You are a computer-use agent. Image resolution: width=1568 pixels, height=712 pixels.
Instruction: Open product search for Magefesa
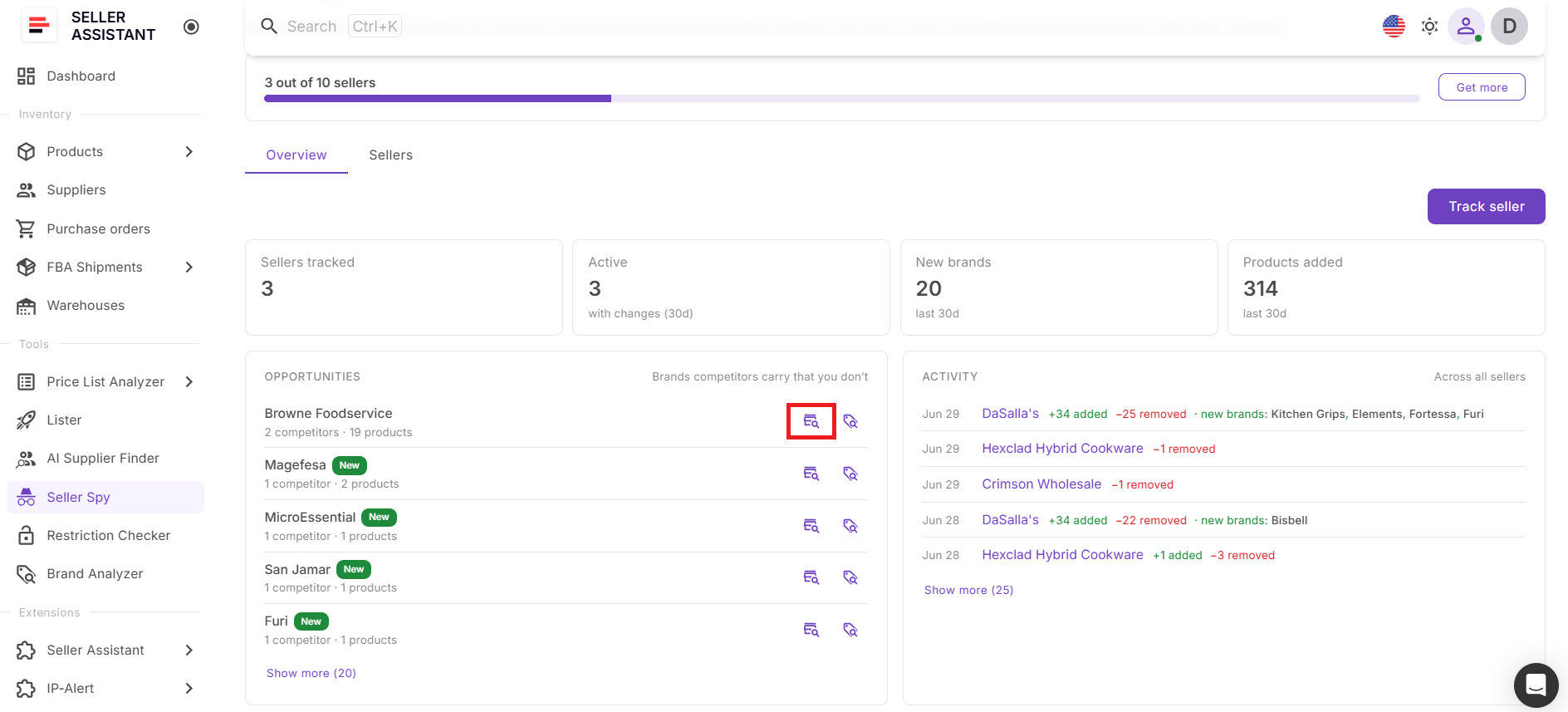(x=811, y=474)
